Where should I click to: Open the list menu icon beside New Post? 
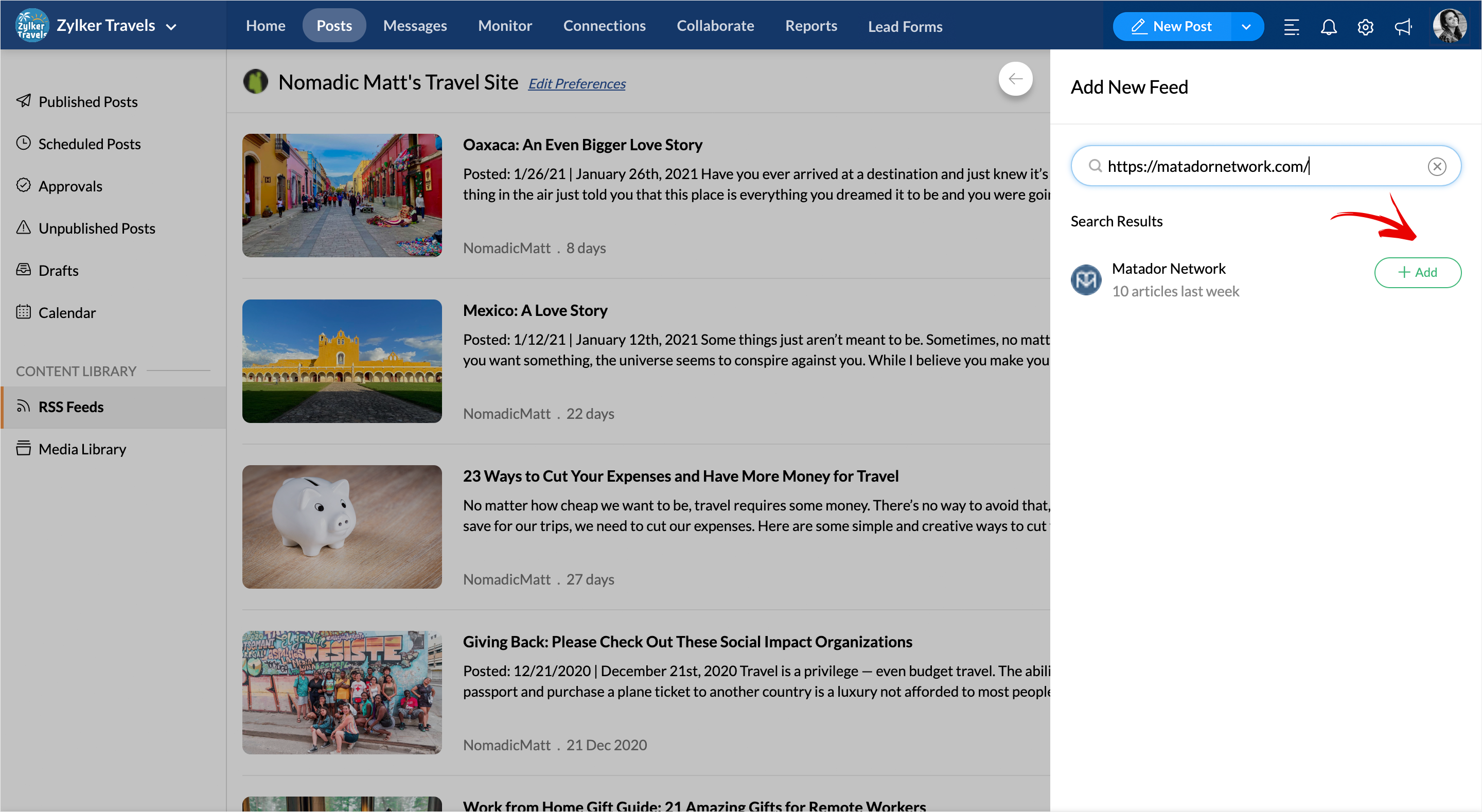1291,26
